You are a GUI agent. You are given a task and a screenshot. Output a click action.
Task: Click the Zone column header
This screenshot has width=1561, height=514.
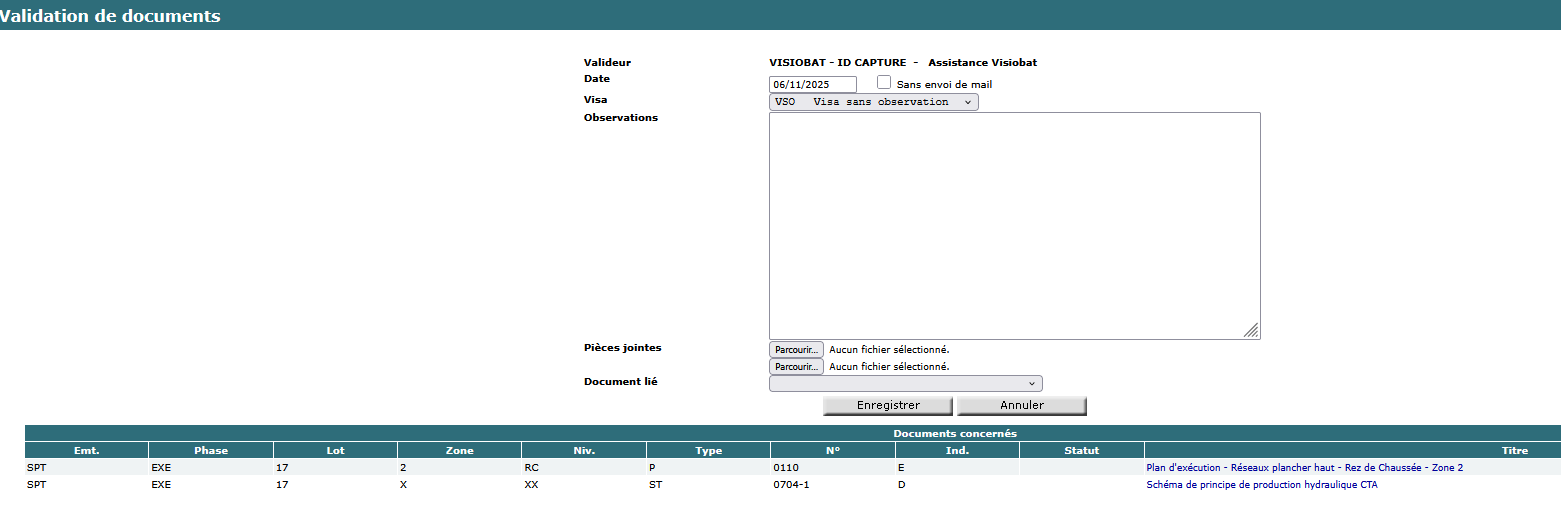[x=459, y=450]
